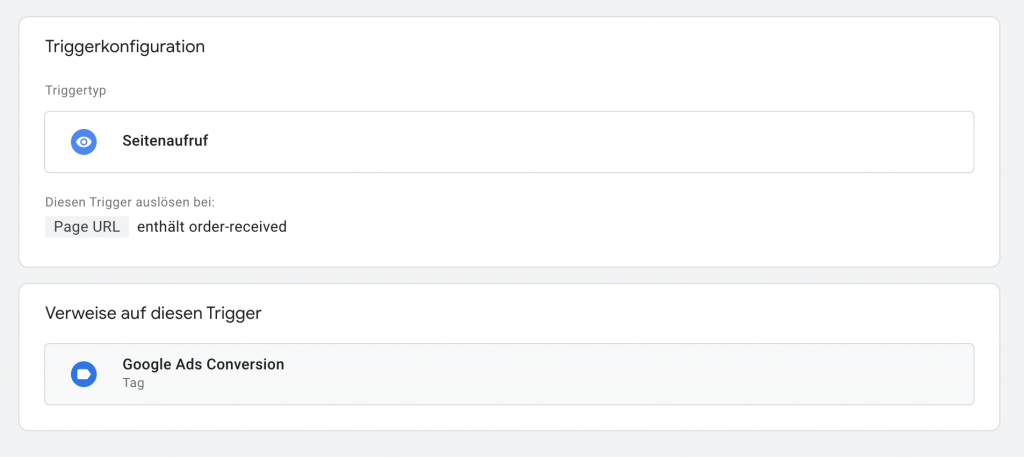Image resolution: width=1024 pixels, height=457 pixels.
Task: Click the blue tag icon beside Google Ads Conversion
Action: click(x=84, y=374)
